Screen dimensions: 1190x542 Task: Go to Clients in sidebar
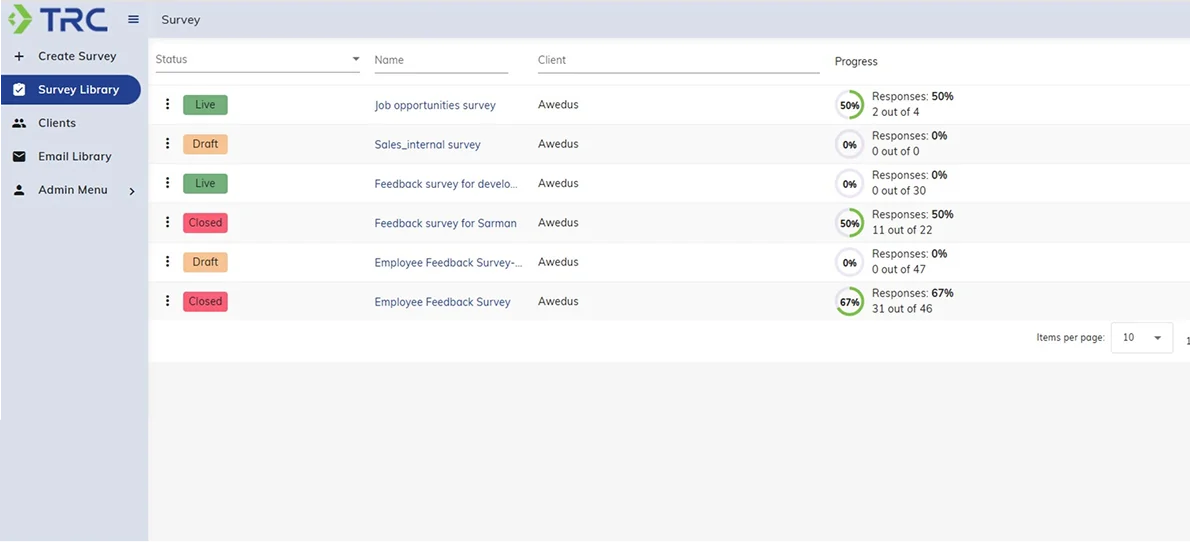[x=71, y=123]
